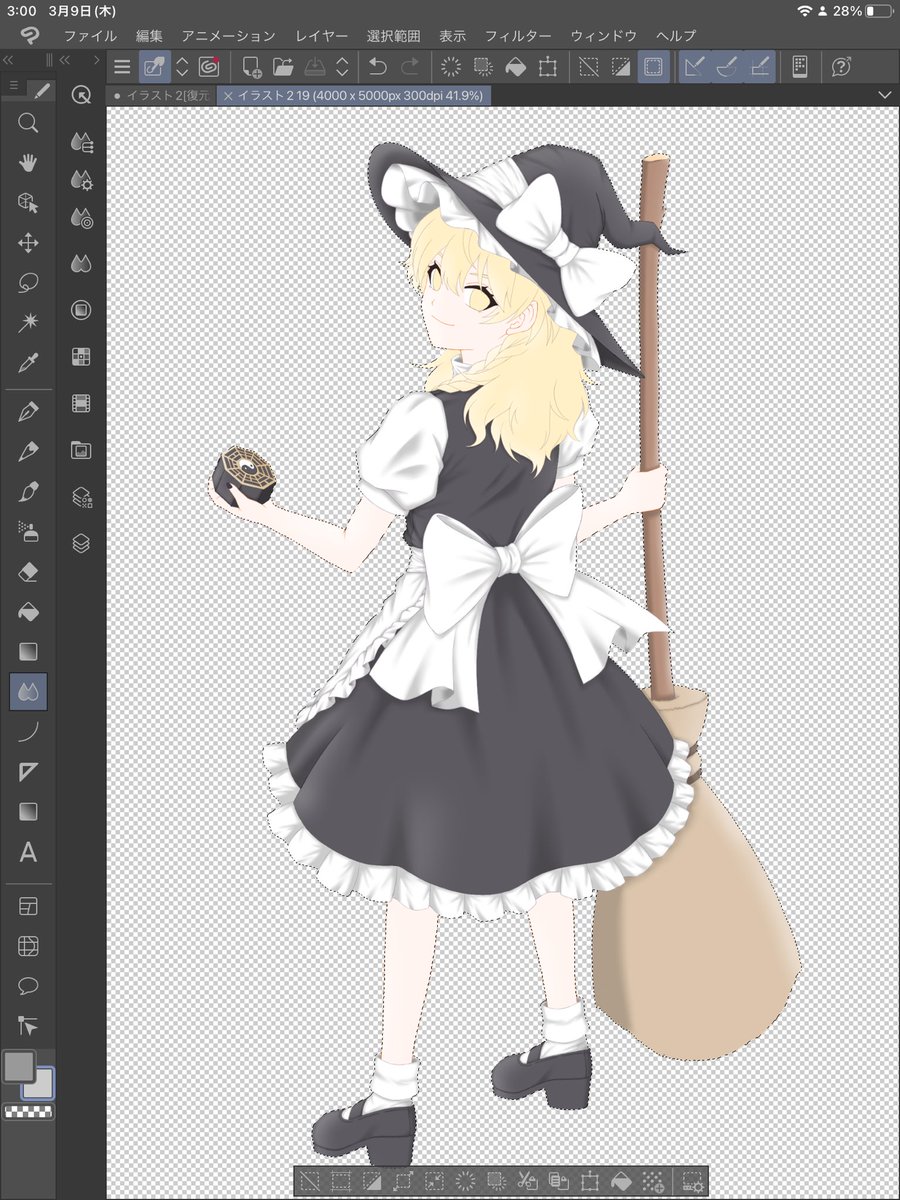Deselect using the selection launcher's first icon
The width and height of the screenshot is (900, 1200).
click(310, 1180)
